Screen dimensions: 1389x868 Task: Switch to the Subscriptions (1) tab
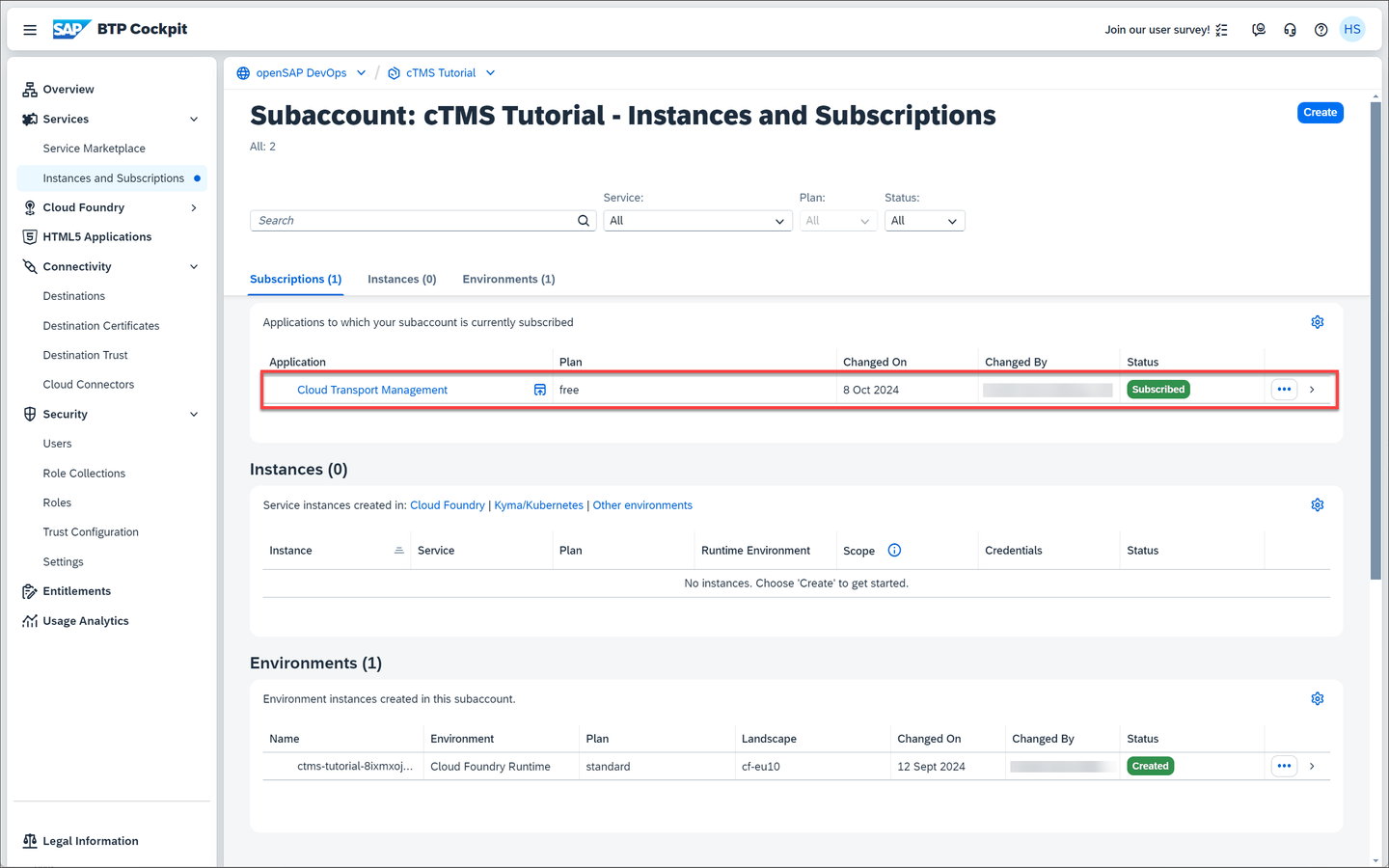click(x=295, y=280)
